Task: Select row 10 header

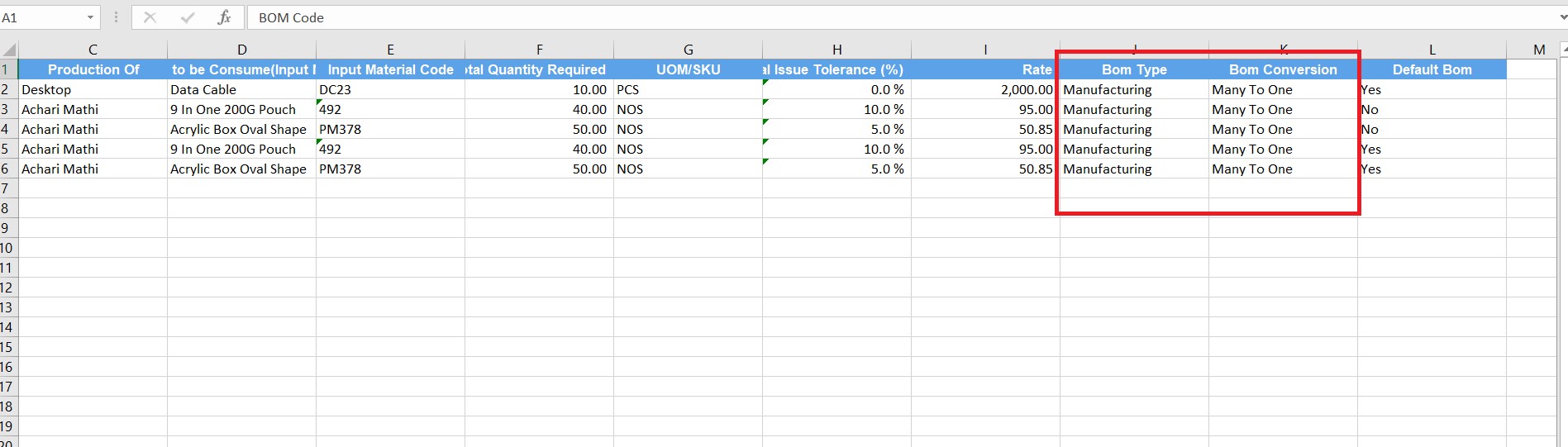Action: pyautogui.click(x=7, y=248)
